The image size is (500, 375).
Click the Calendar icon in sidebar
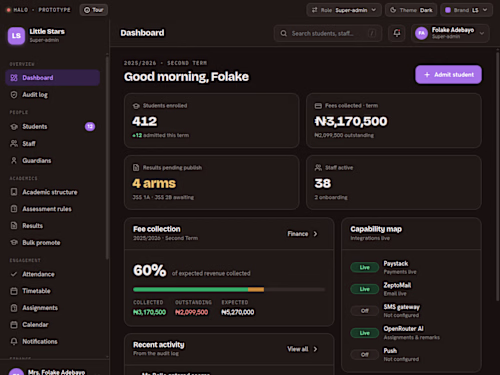[14, 325]
